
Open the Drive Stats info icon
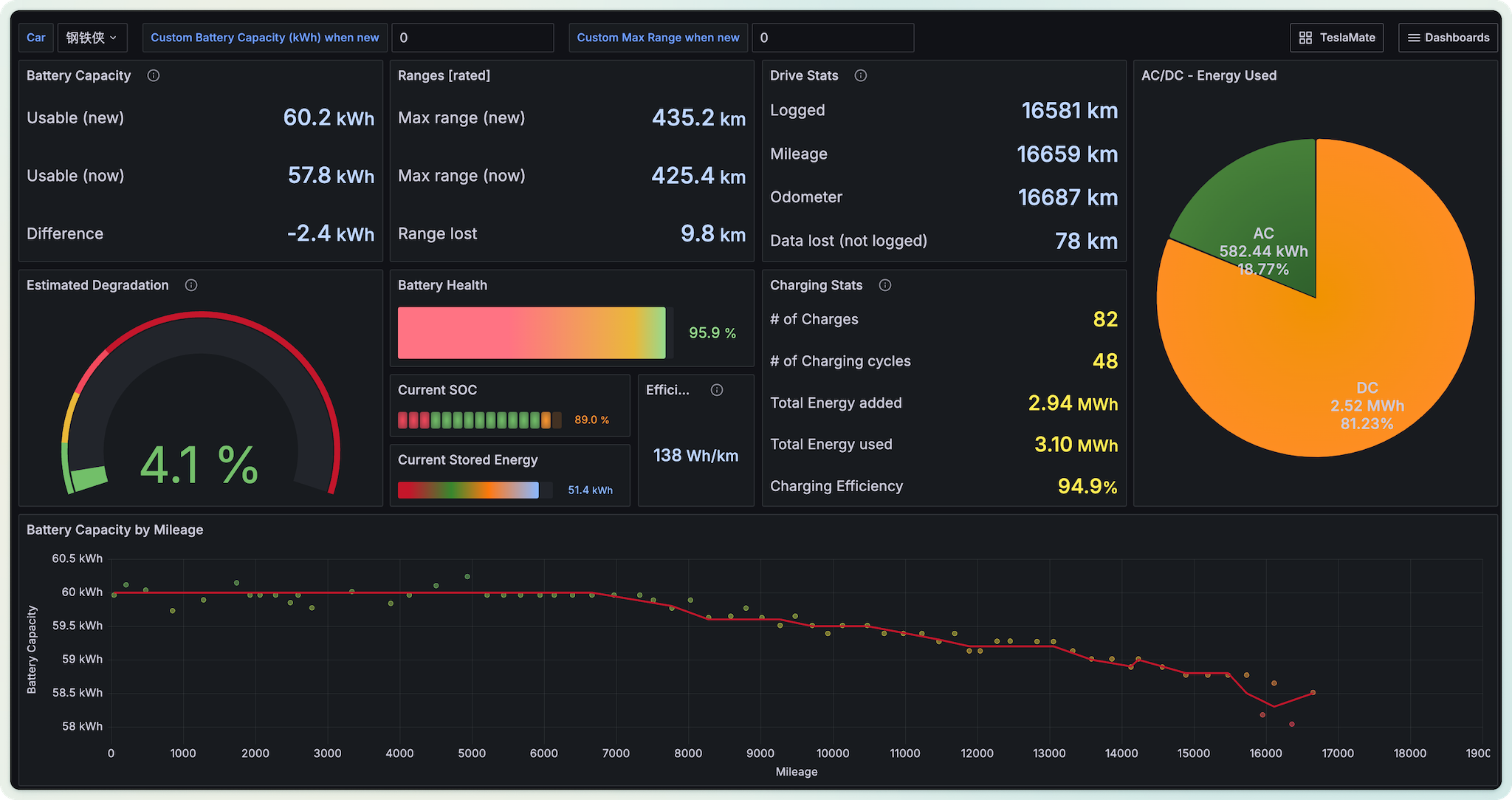click(861, 75)
